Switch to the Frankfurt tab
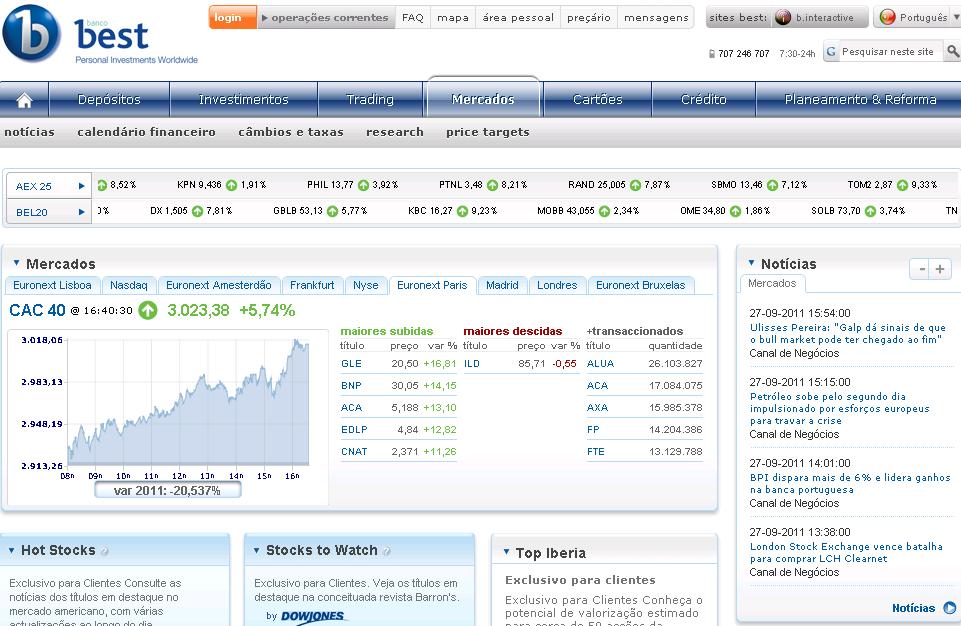This screenshot has width=961, height=626. coord(312,285)
